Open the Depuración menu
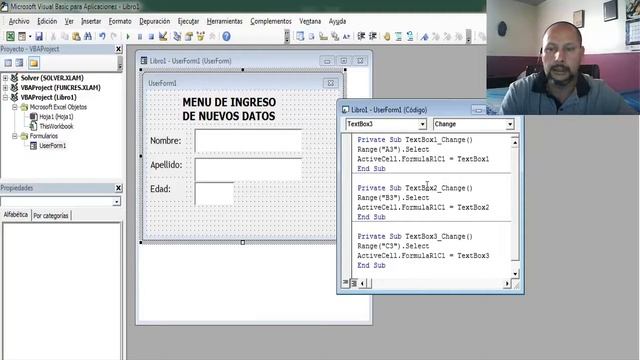This screenshot has width=640, height=360. pyautogui.click(x=155, y=21)
